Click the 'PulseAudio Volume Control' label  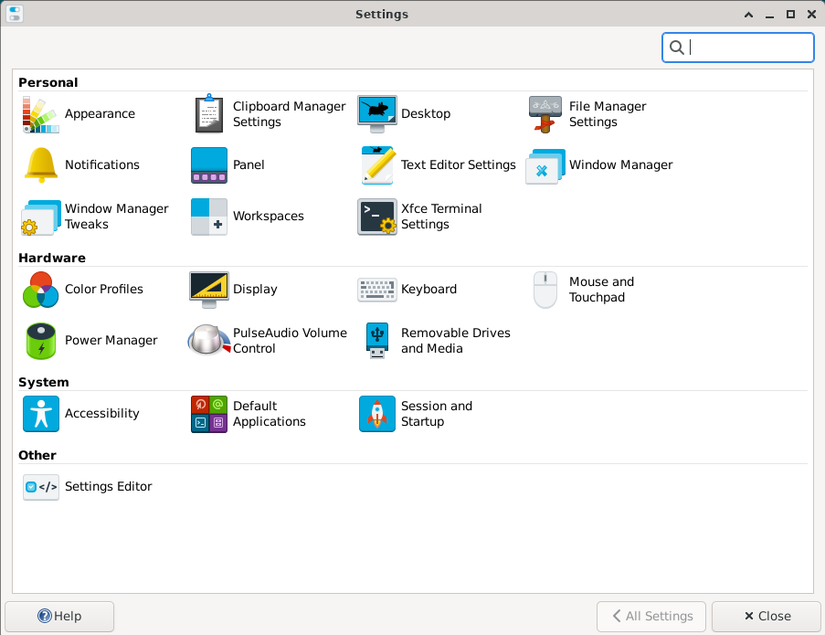click(x=290, y=340)
